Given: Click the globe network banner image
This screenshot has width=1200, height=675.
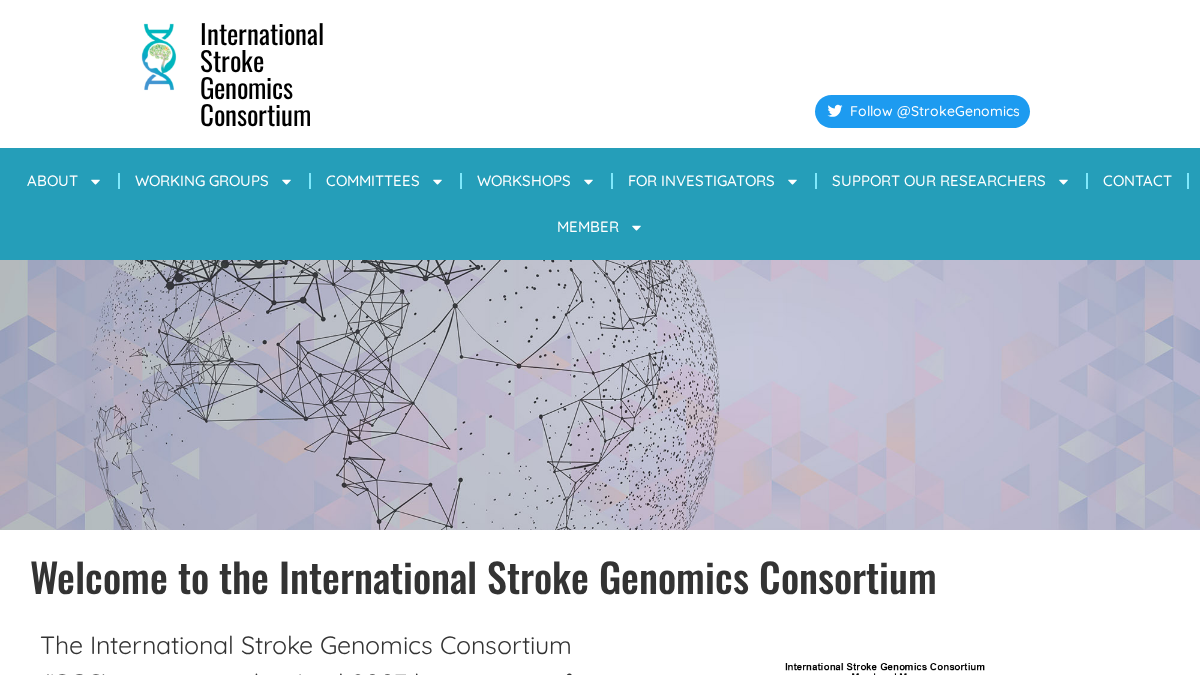Looking at the screenshot, I should tap(600, 395).
